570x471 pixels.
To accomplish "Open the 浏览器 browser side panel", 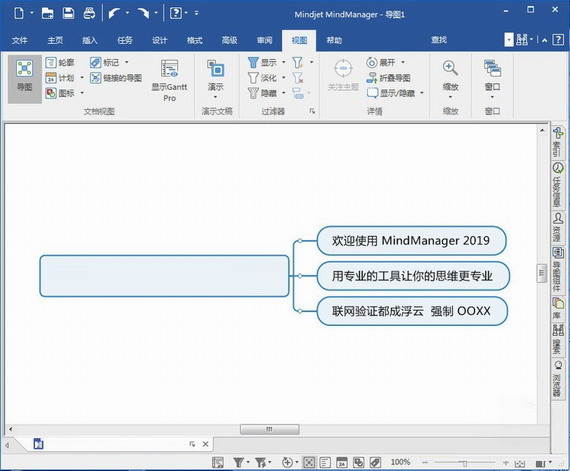I will coord(558,379).
